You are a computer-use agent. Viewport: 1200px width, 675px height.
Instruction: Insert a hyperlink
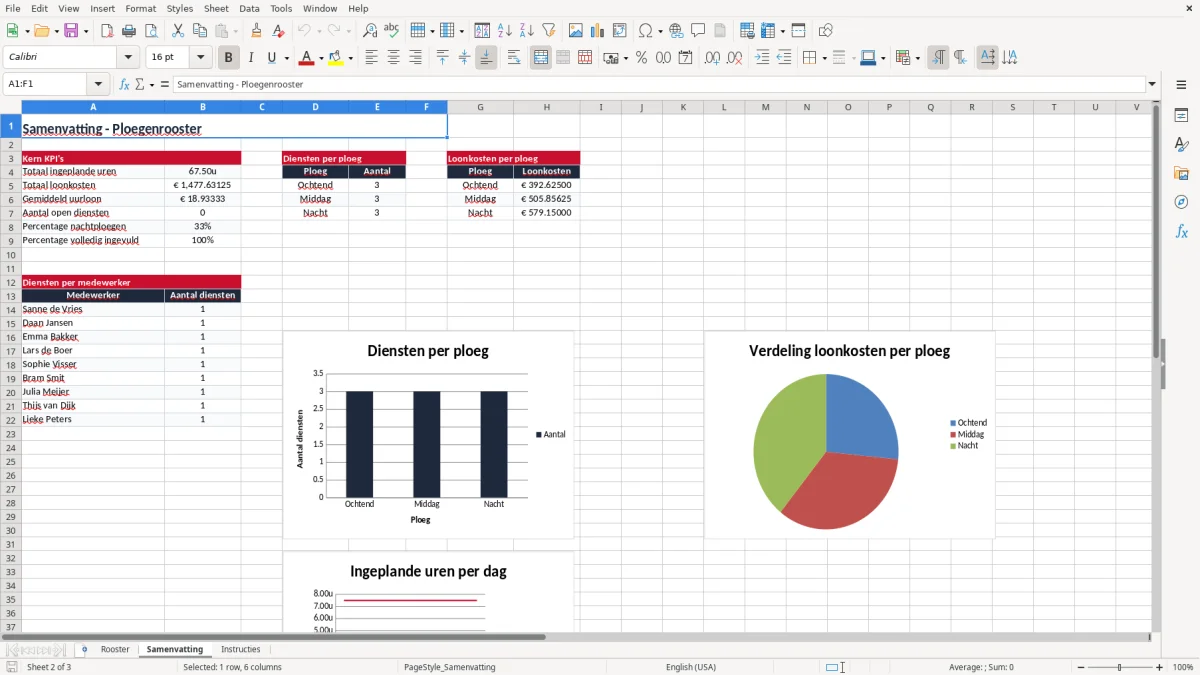[676, 31]
